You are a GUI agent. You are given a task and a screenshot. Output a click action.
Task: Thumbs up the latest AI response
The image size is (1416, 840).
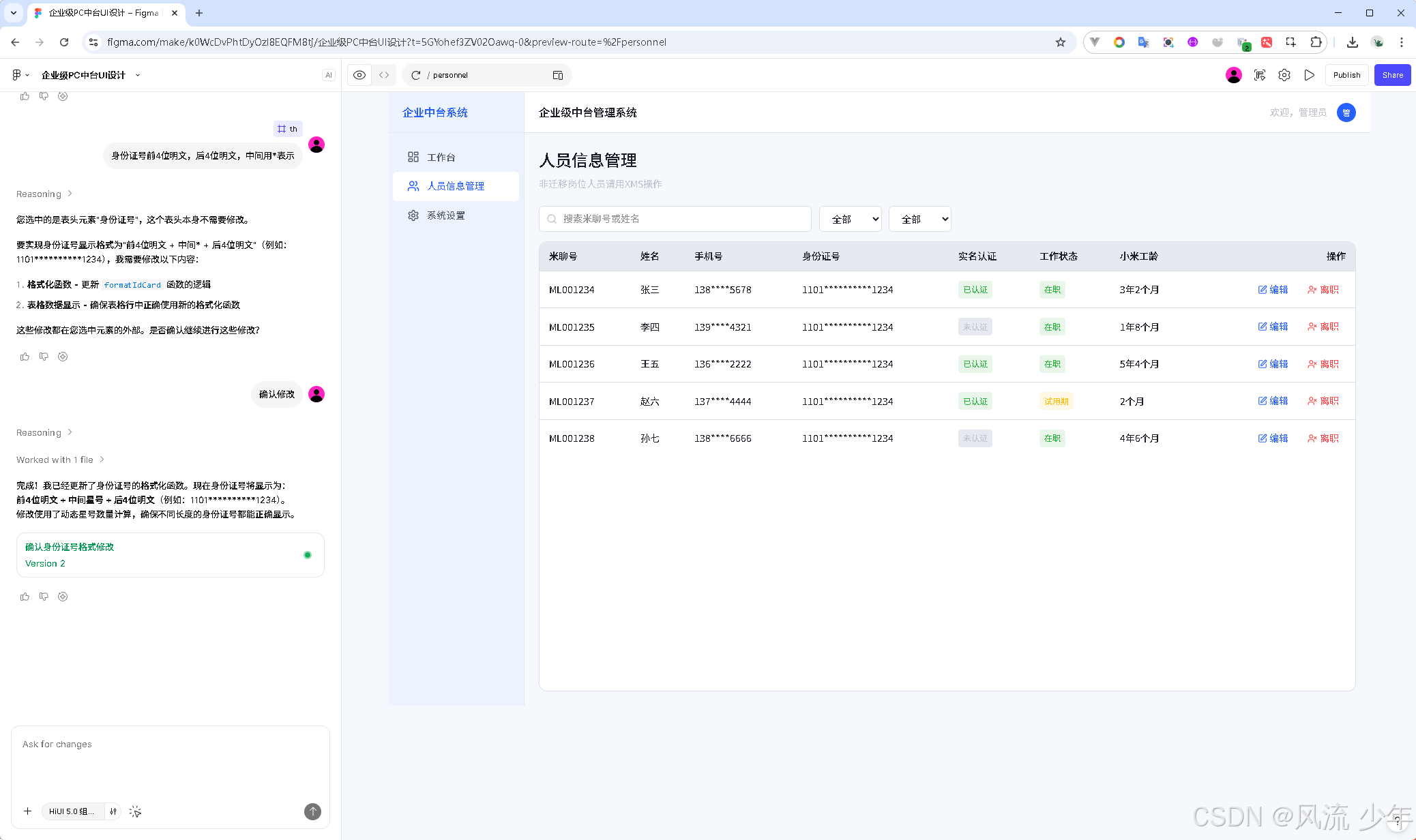coord(25,597)
